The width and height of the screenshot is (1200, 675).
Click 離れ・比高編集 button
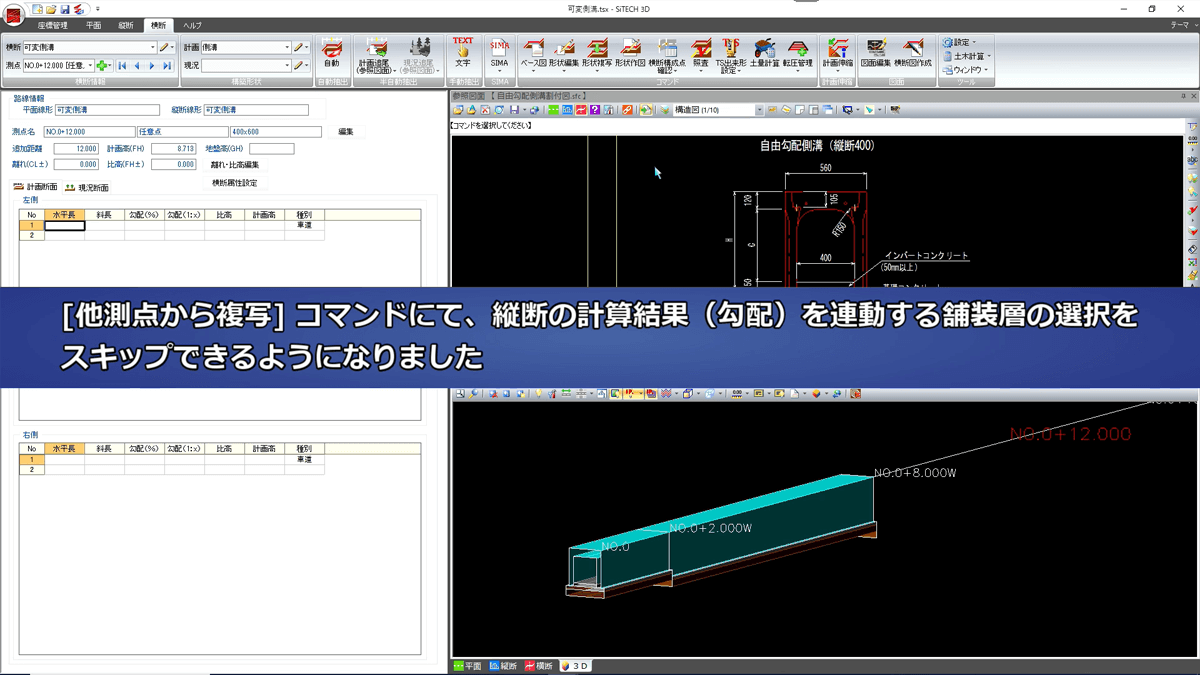coord(234,165)
